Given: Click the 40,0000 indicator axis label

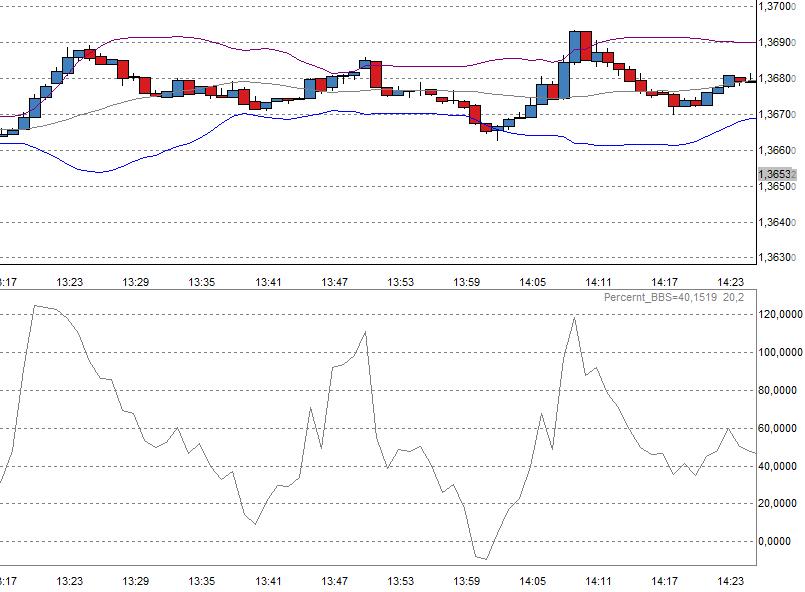Looking at the screenshot, I should pos(780,466).
